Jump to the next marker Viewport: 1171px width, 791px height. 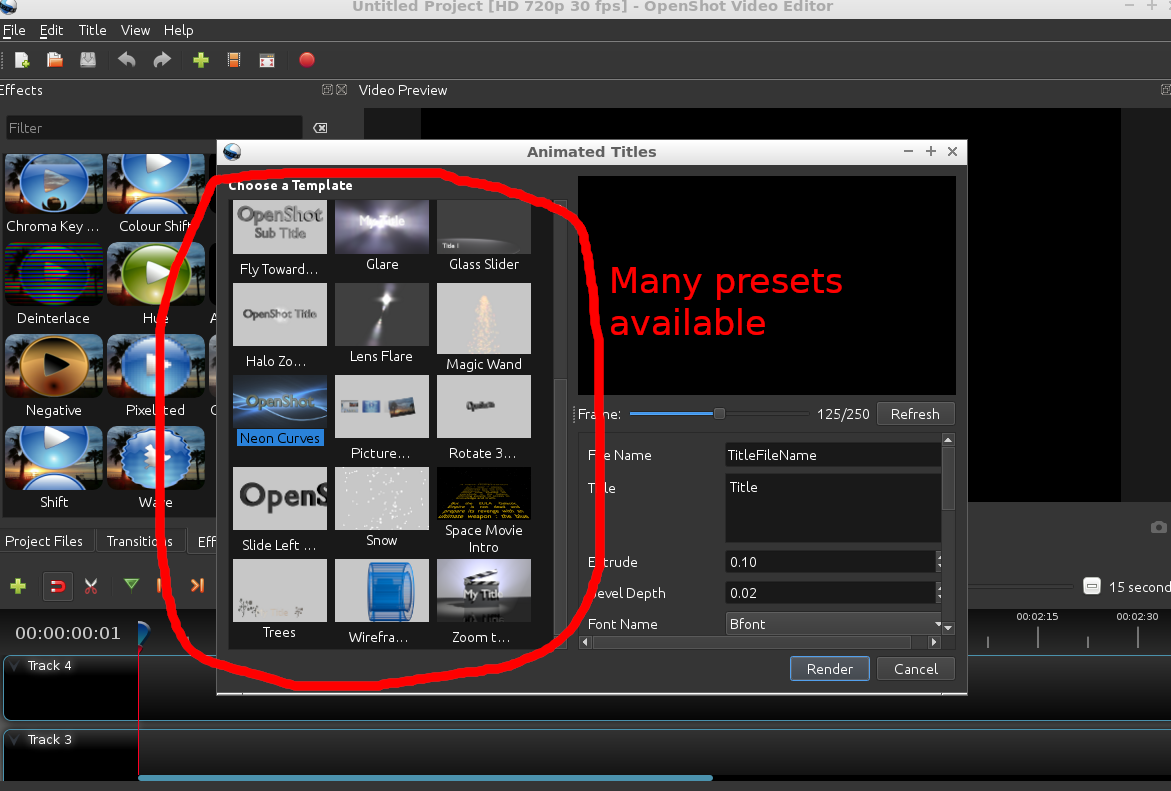click(x=197, y=586)
